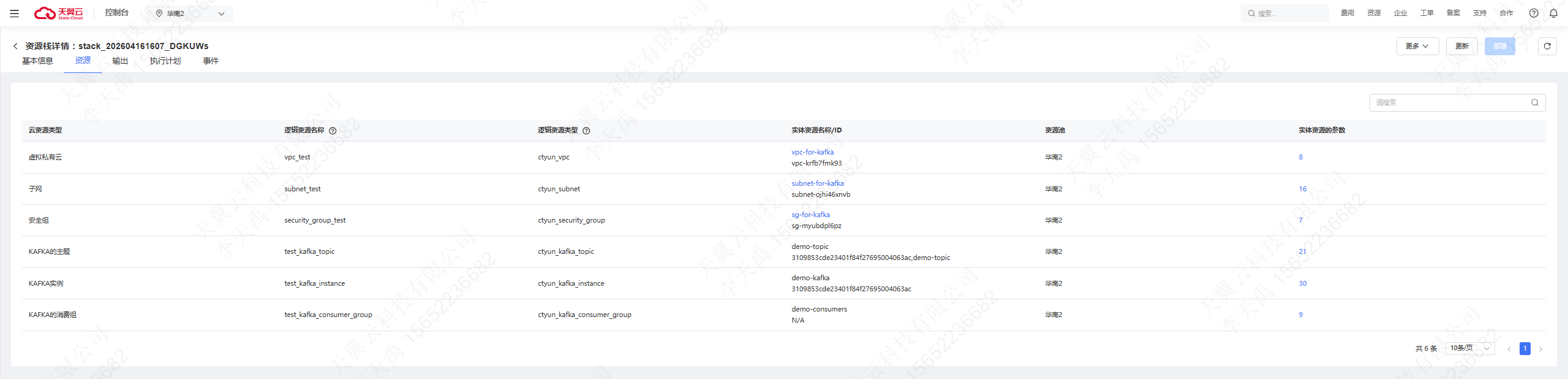
Task: Open the 执行计划 tab
Action: (x=165, y=61)
